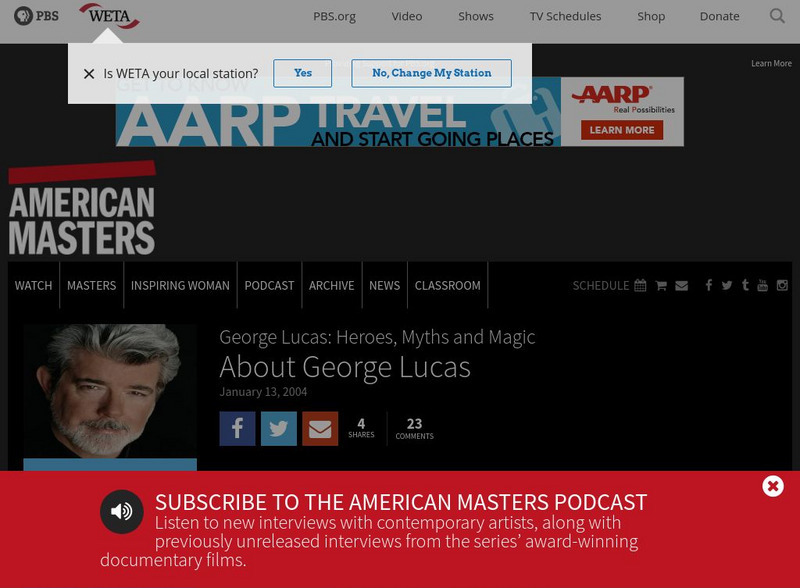Share the article via email
This screenshot has width=800, height=588.
pyautogui.click(x=319, y=428)
